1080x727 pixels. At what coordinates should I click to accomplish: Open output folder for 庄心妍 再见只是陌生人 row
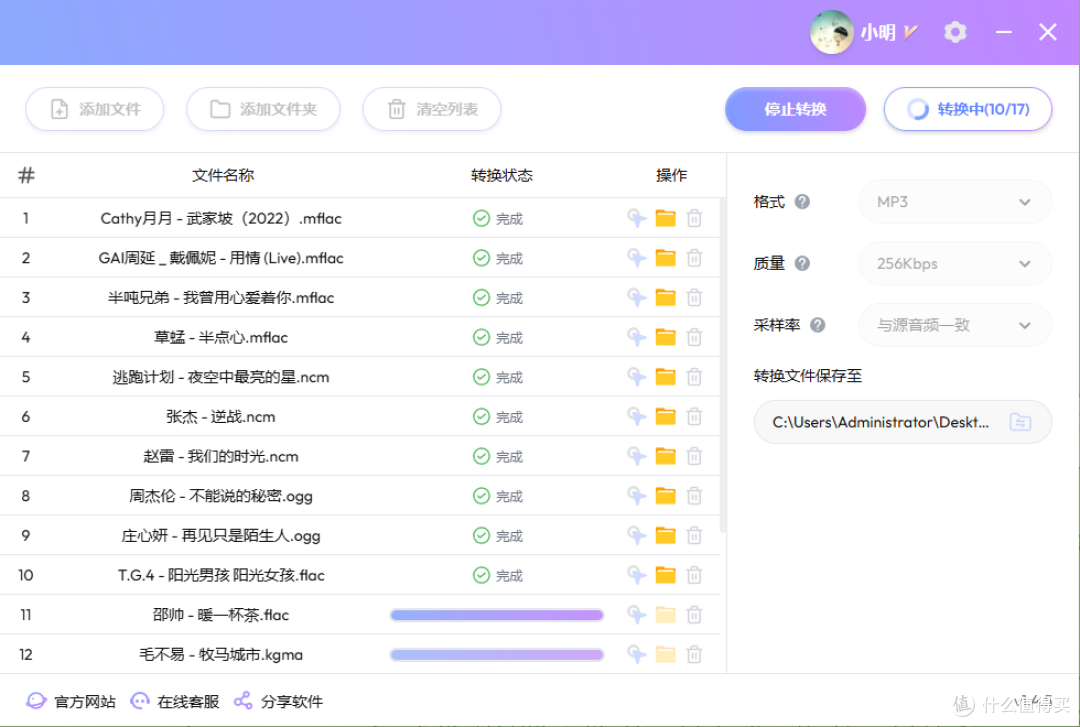[x=665, y=535]
